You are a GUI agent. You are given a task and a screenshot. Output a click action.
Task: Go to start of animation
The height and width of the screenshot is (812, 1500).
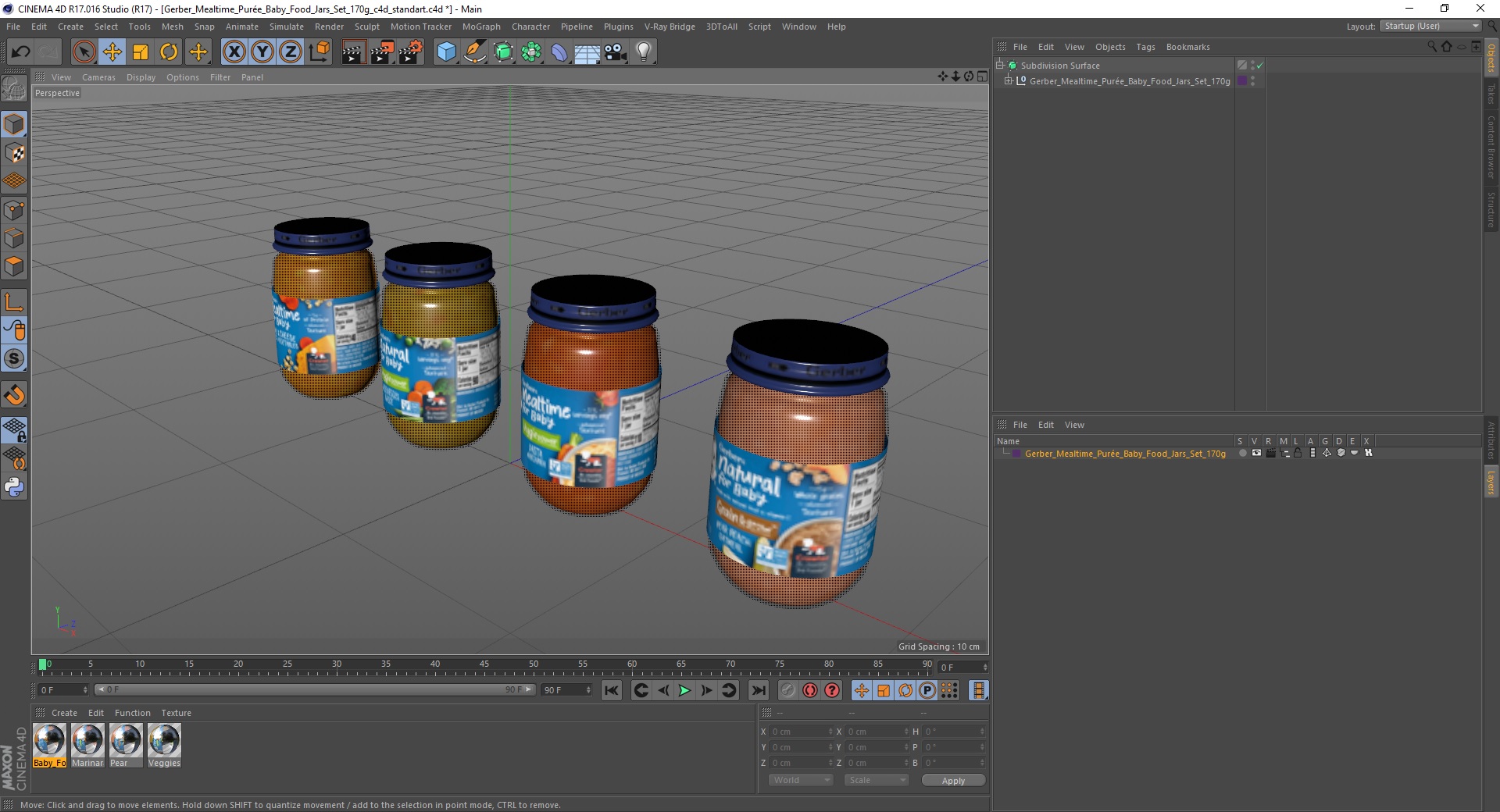[x=612, y=690]
